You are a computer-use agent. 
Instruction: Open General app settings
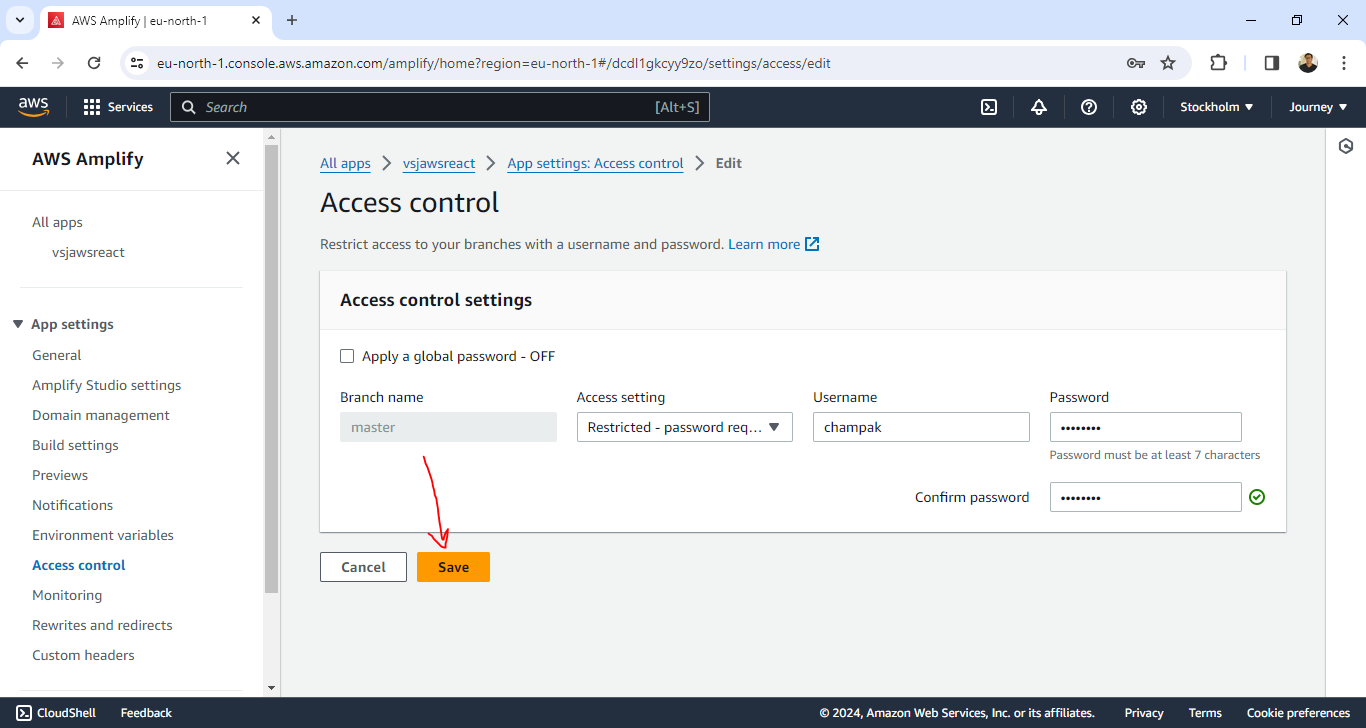[x=56, y=355]
